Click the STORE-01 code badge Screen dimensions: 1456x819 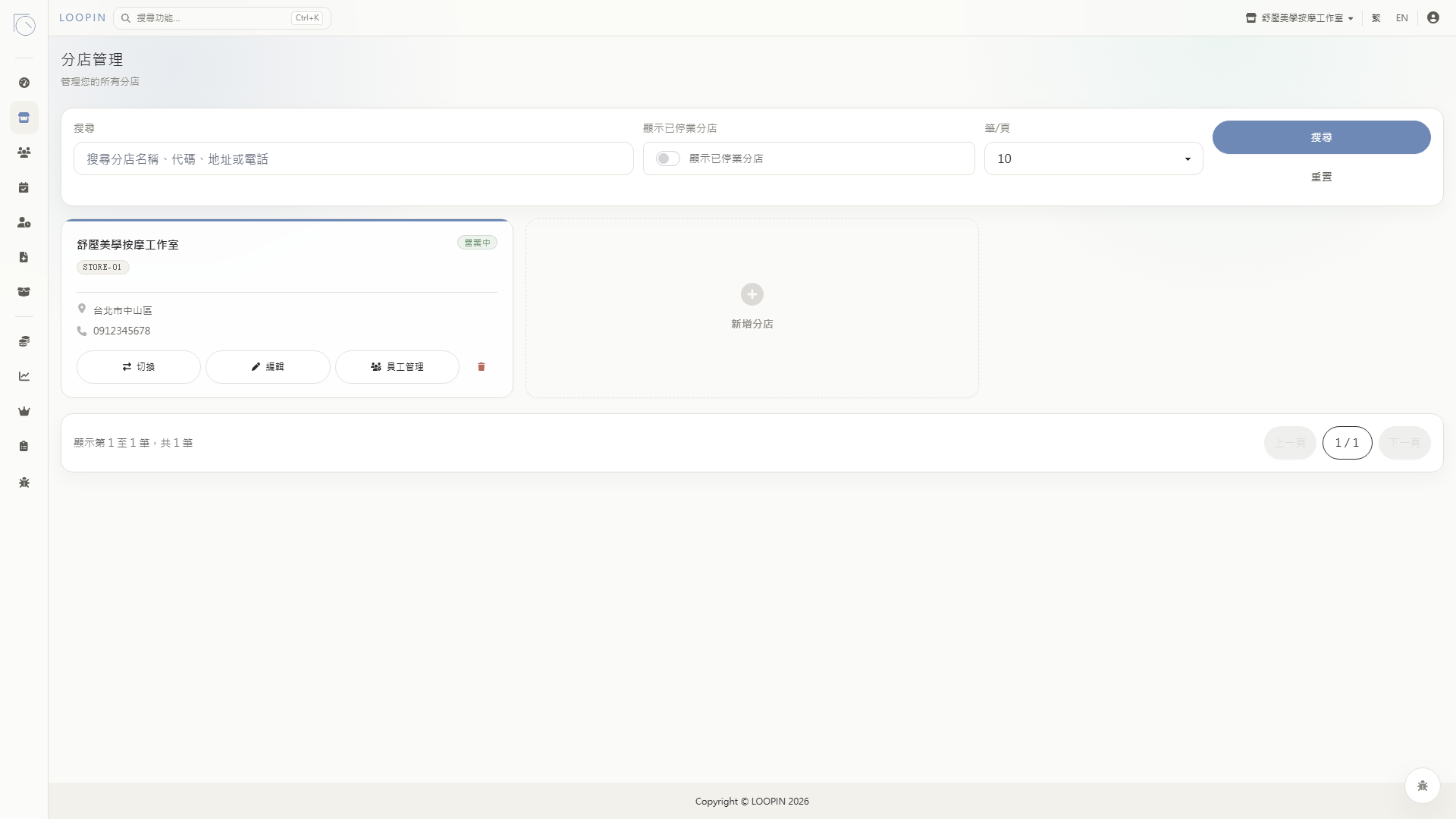(x=102, y=267)
